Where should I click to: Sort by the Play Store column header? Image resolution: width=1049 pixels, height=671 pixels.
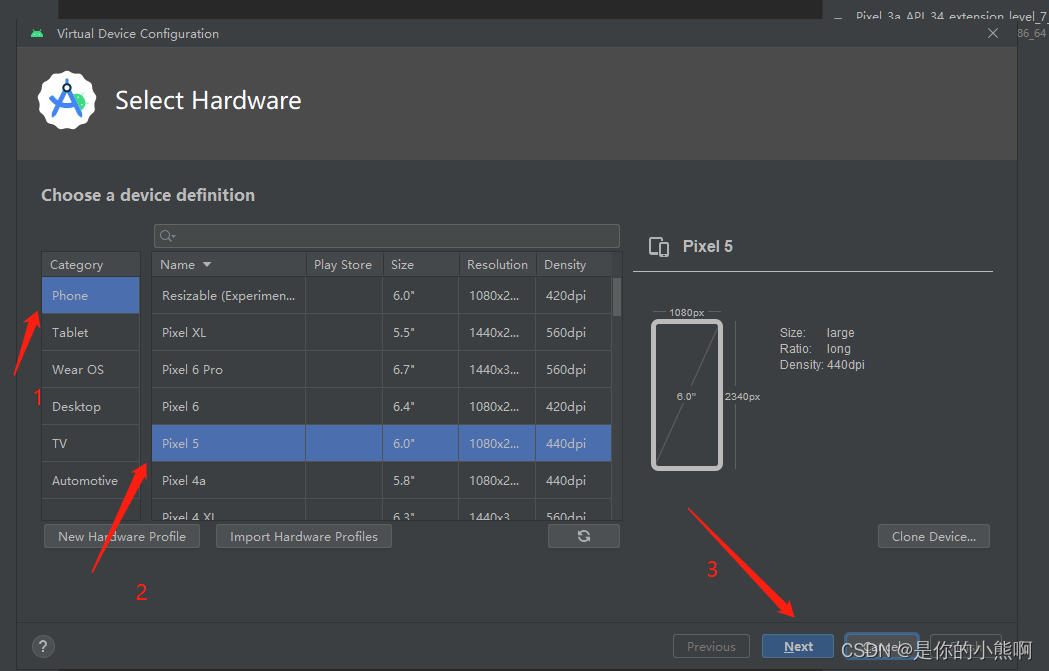coord(344,265)
